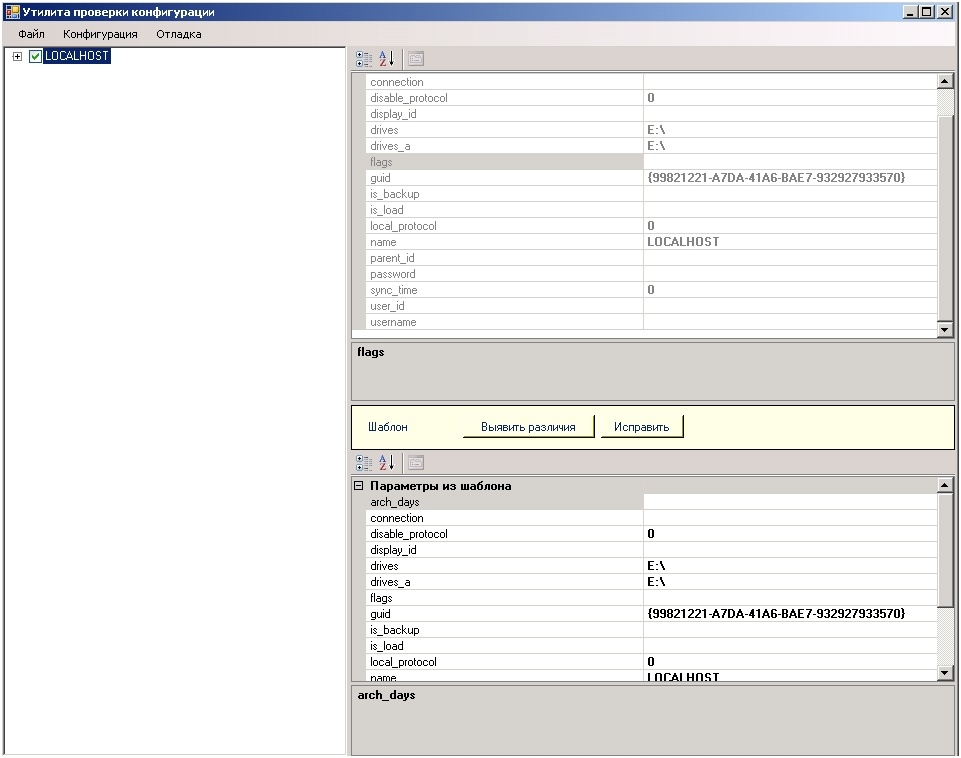
Task: Click Alphabetical sort icon in lower template grid
Action: click(386, 463)
